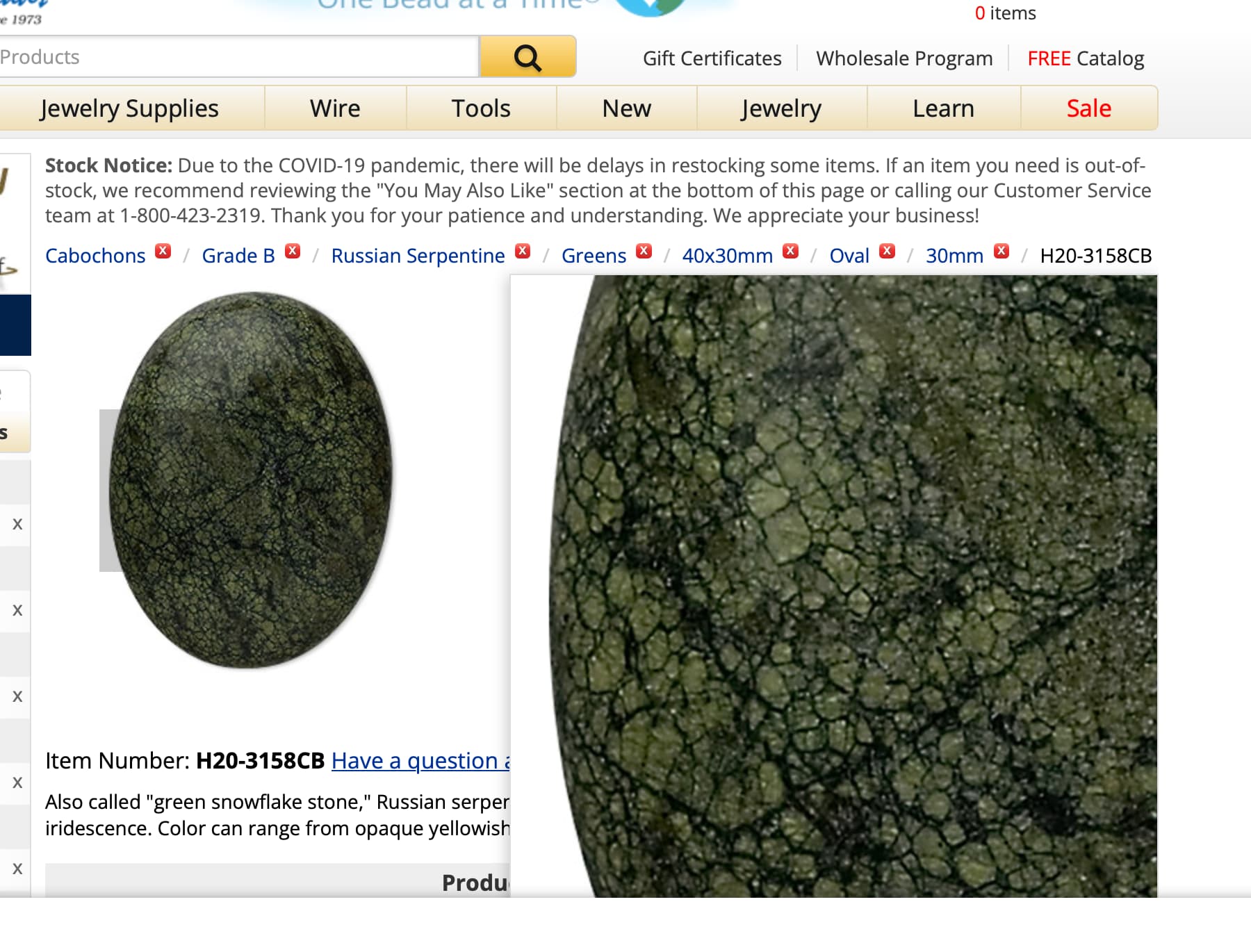Remove the Russian Serpentine filter red X
The height and width of the screenshot is (952, 1251).
(x=523, y=252)
